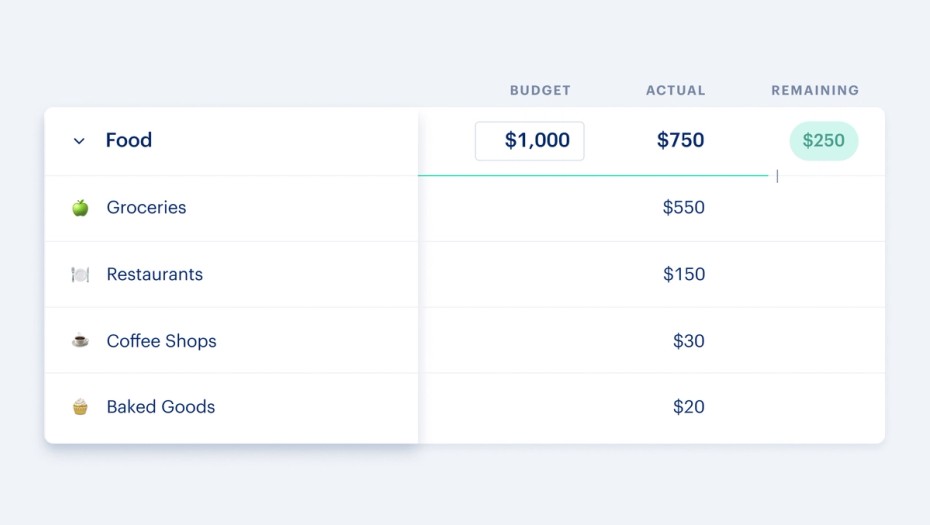Viewport: 930px width, 525px height.
Task: Click the $250 remaining badge
Action: (824, 141)
